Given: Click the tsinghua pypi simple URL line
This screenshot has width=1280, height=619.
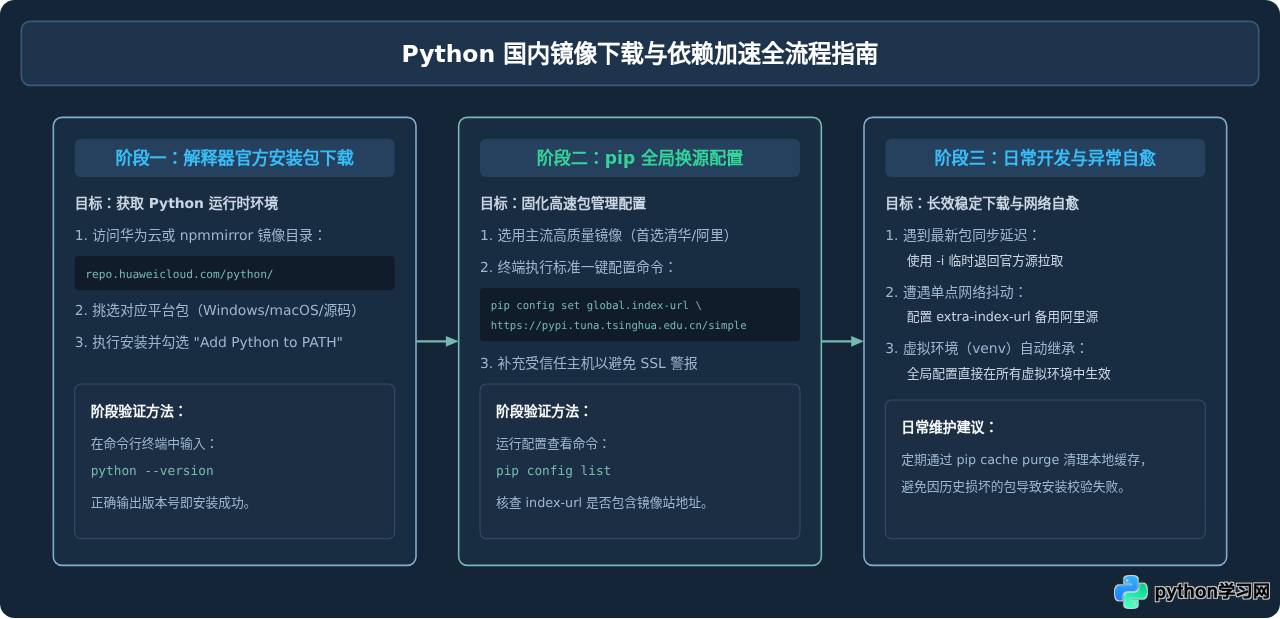Looking at the screenshot, I should pos(618,326).
